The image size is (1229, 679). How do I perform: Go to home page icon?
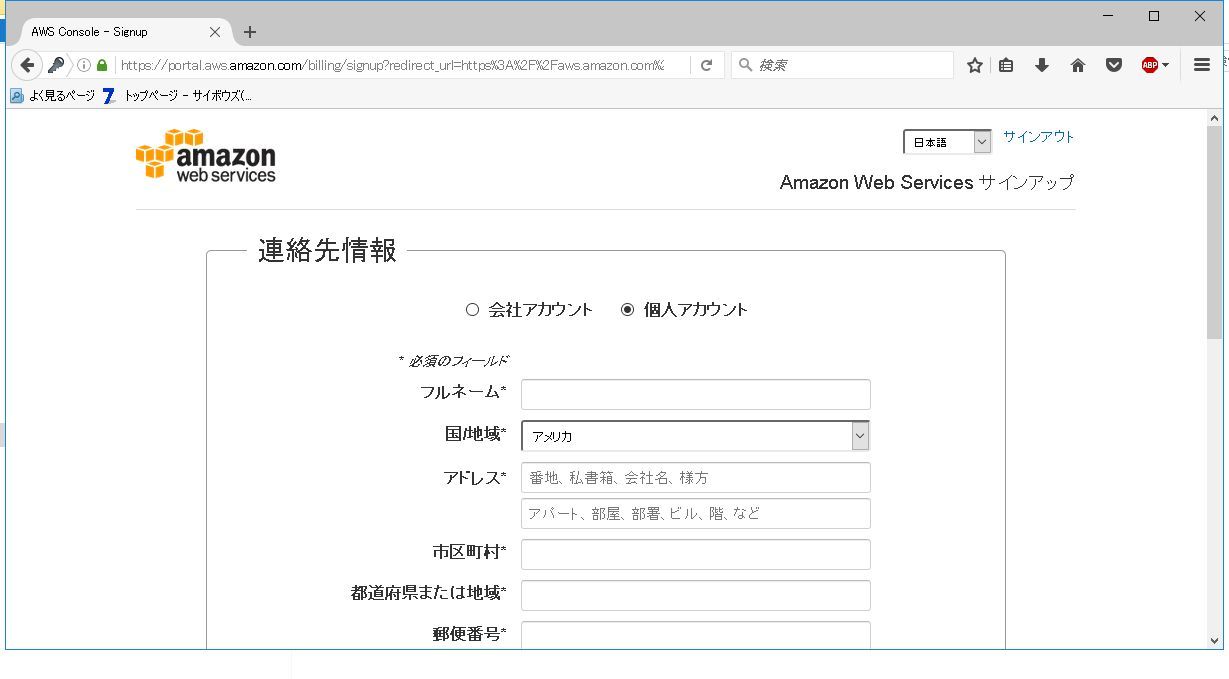1078,65
